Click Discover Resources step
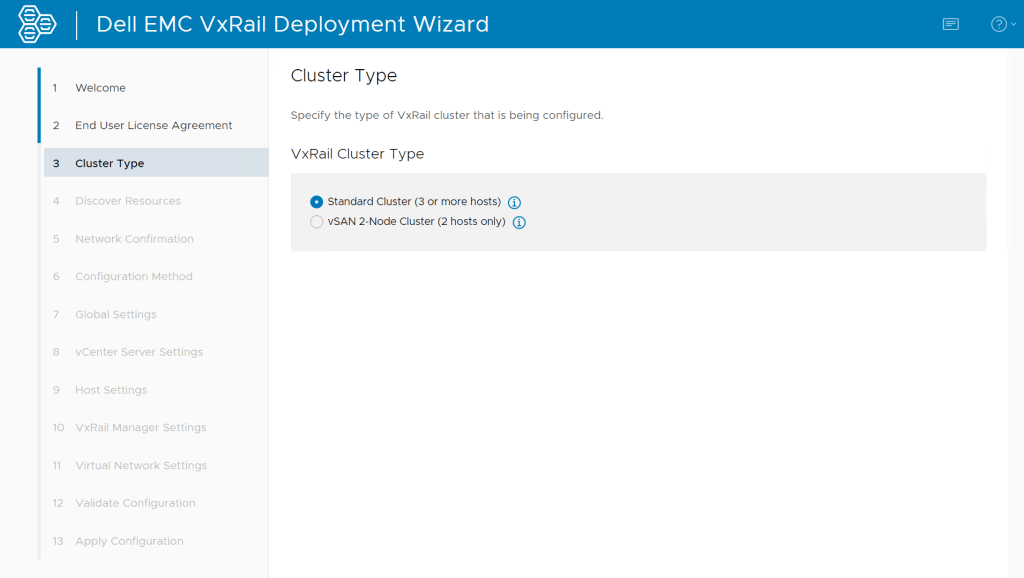Screen dimensions: 1024x578 click(127, 201)
